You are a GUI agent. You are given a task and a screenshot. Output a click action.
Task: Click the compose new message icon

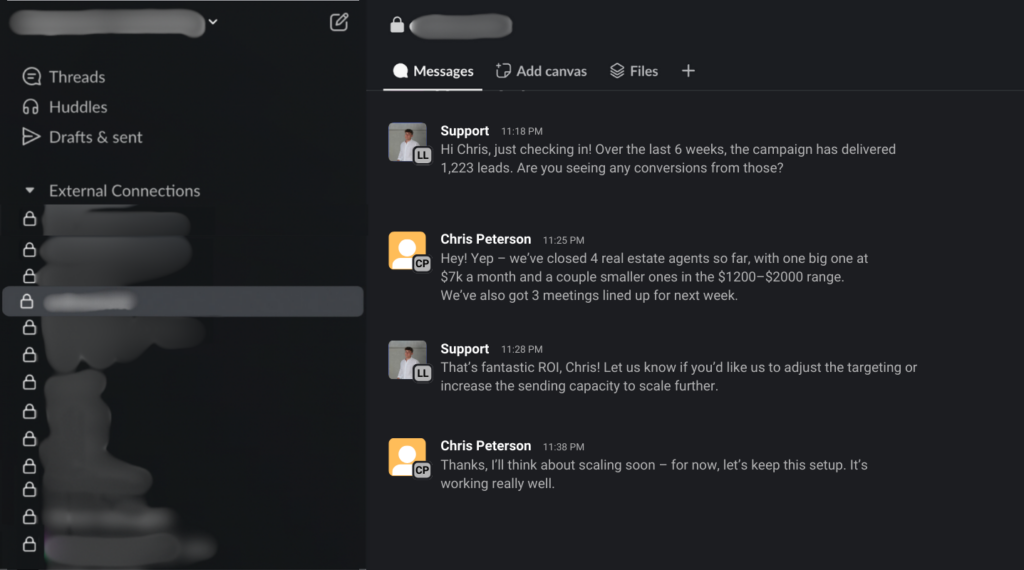click(x=339, y=22)
